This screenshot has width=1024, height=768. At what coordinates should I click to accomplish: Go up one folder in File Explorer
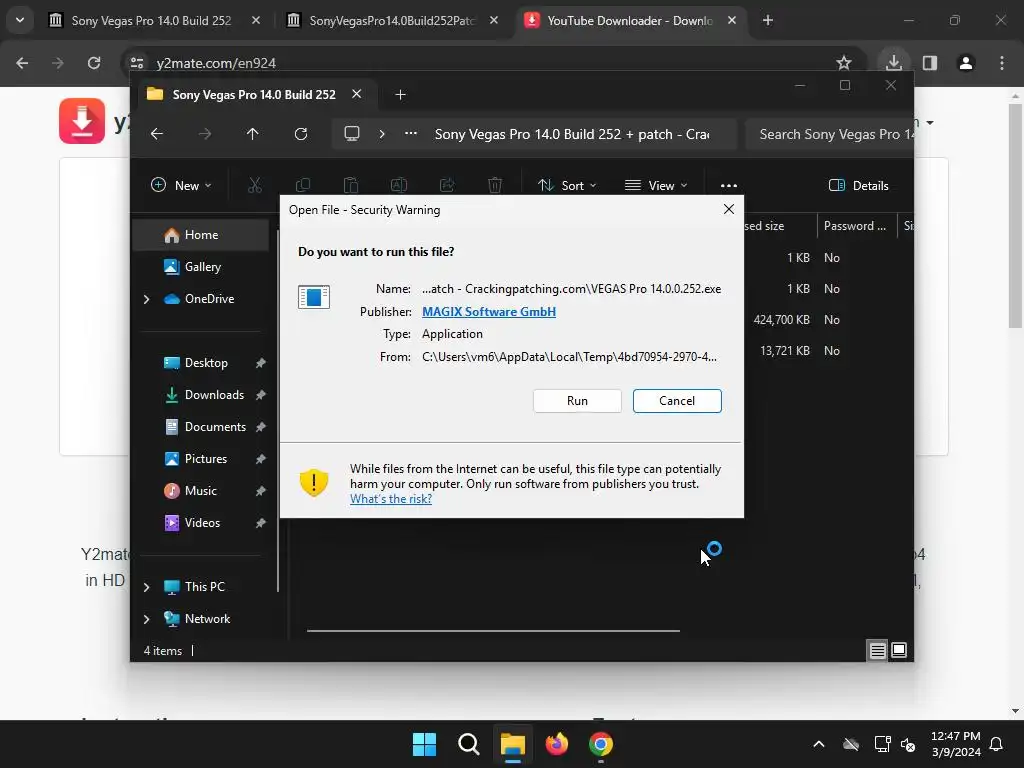pyautogui.click(x=252, y=134)
